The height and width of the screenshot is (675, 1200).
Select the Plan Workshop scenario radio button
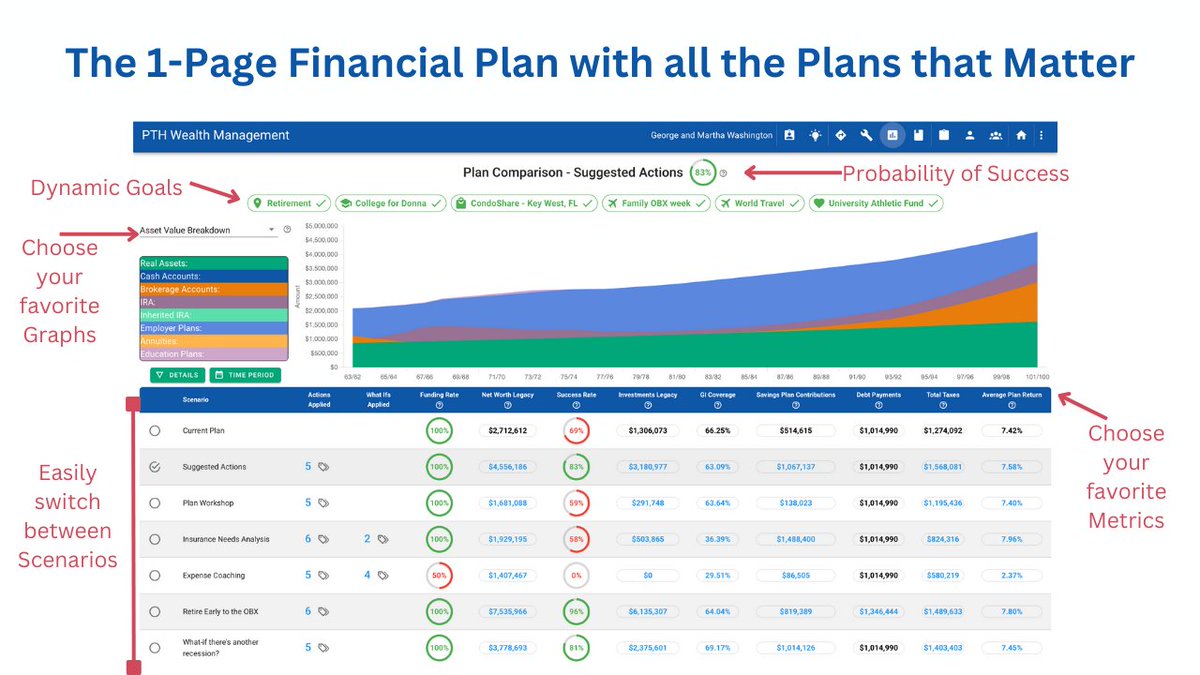tap(154, 503)
